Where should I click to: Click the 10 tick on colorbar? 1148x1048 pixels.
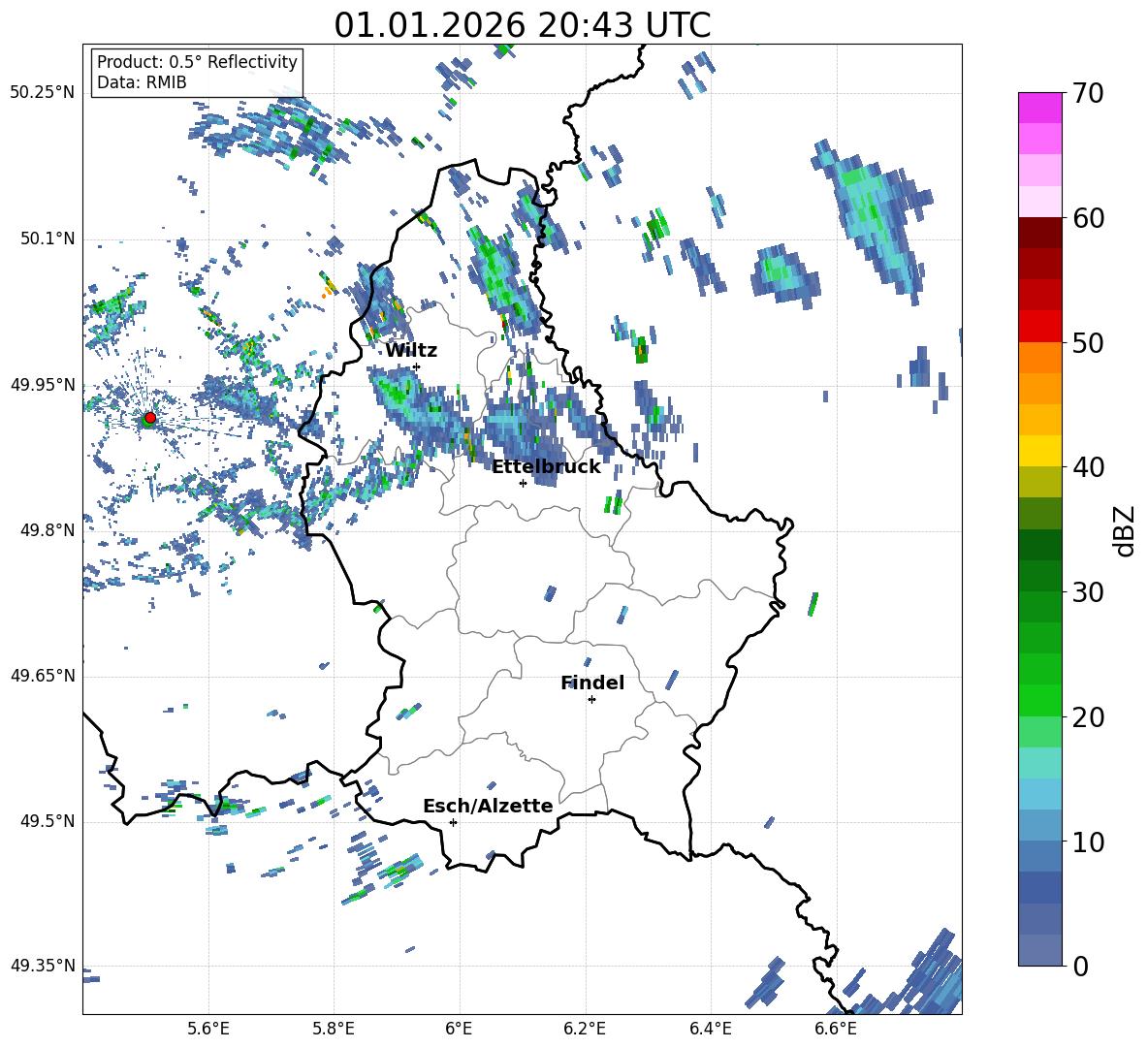tap(1088, 842)
